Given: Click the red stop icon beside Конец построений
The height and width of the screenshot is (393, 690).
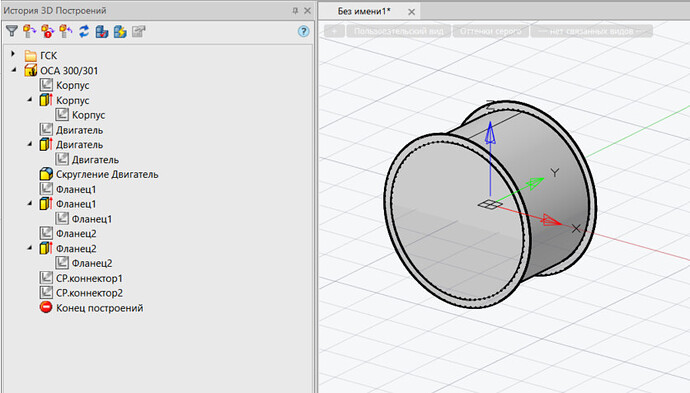Looking at the screenshot, I should pyautogui.click(x=46, y=307).
